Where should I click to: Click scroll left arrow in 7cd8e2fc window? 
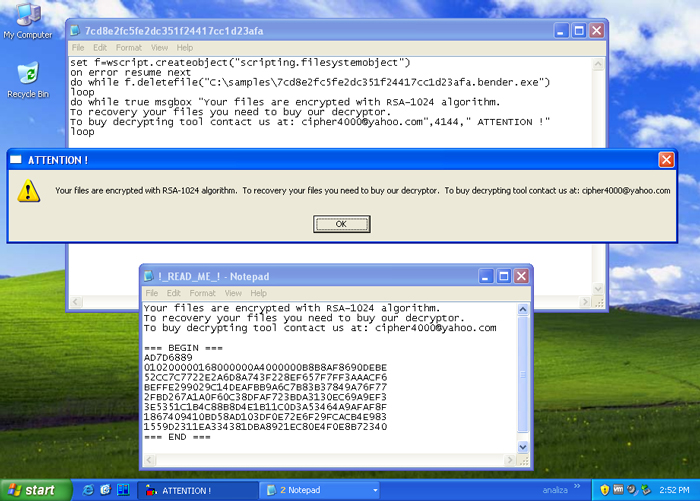click(x=76, y=302)
